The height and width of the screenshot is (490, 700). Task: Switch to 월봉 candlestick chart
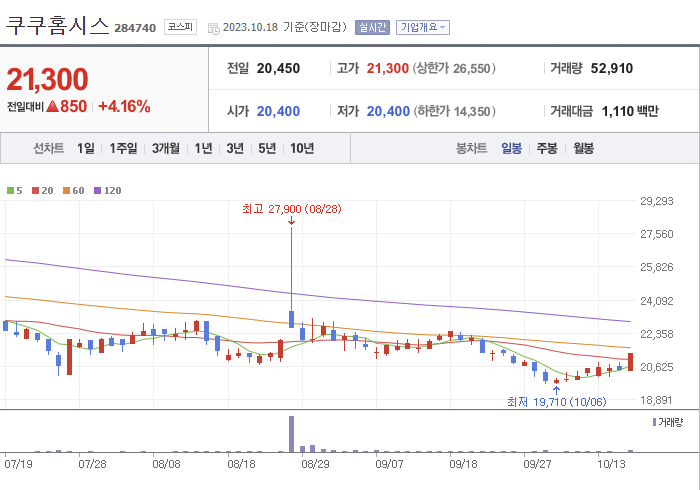(x=583, y=148)
